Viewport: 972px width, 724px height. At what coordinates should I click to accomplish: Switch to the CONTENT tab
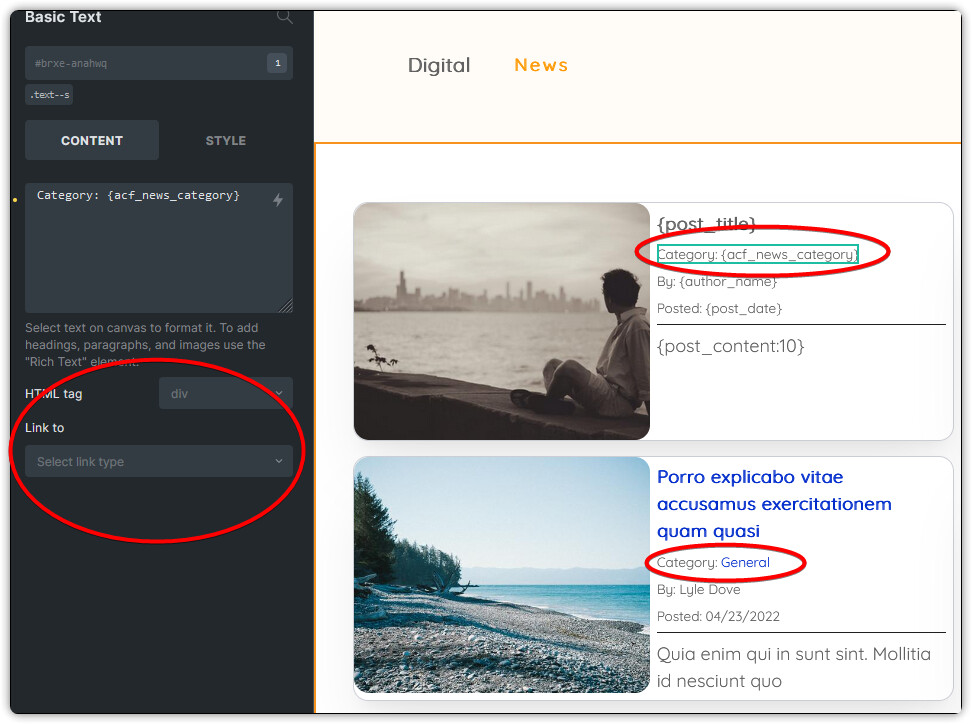pyautogui.click(x=92, y=140)
